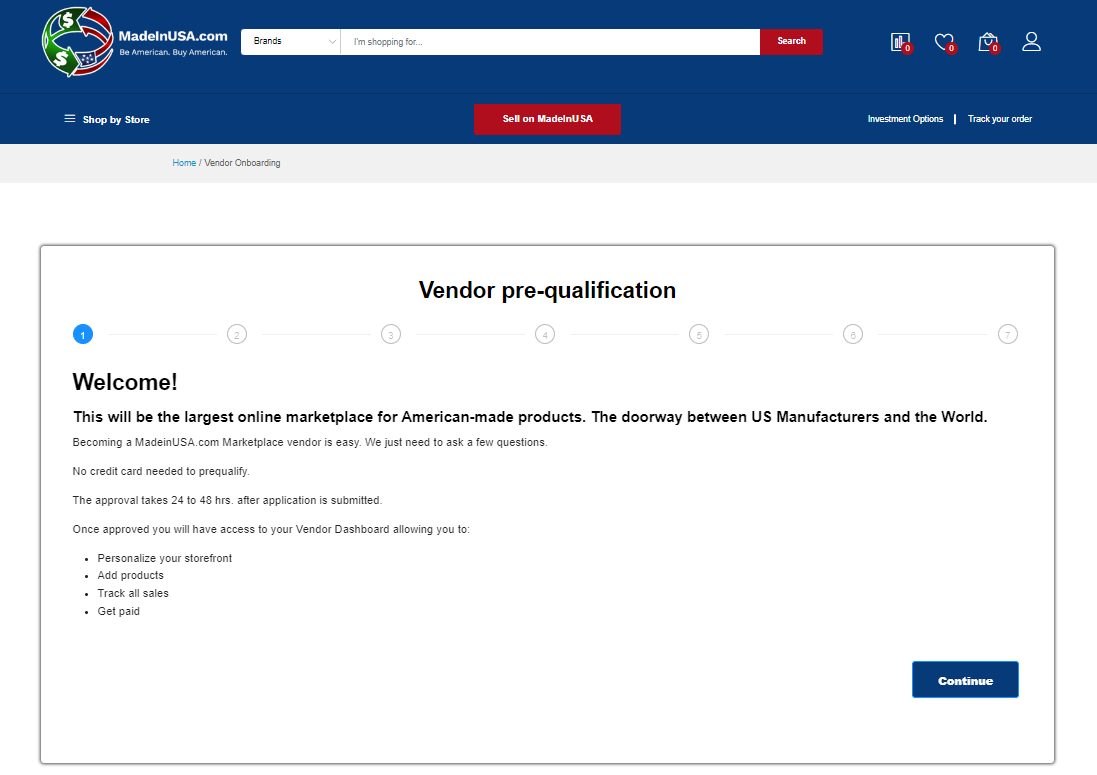
Task: Click 'Track all sales' list item
Action: (133, 593)
